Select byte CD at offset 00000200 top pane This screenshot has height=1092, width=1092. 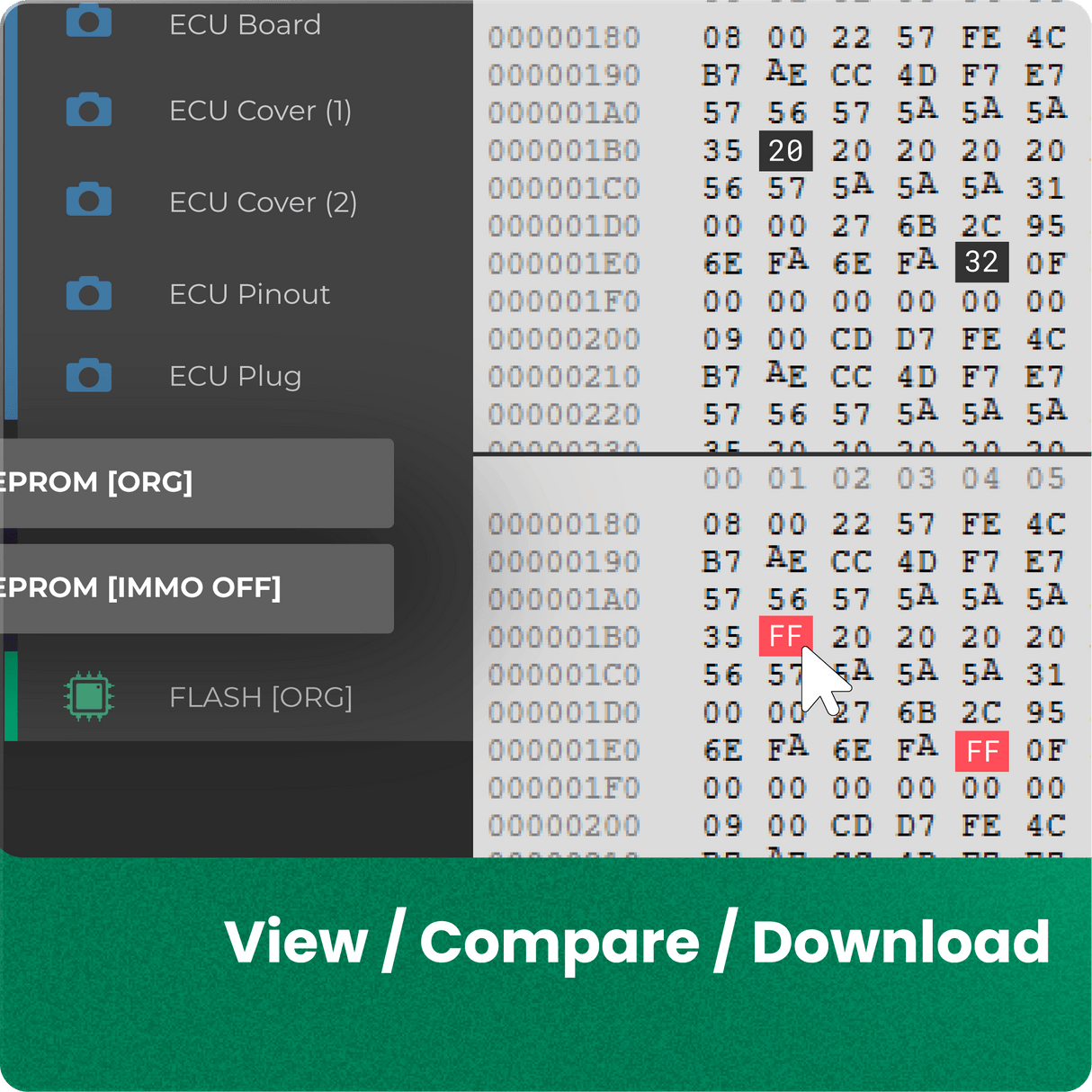point(852,340)
